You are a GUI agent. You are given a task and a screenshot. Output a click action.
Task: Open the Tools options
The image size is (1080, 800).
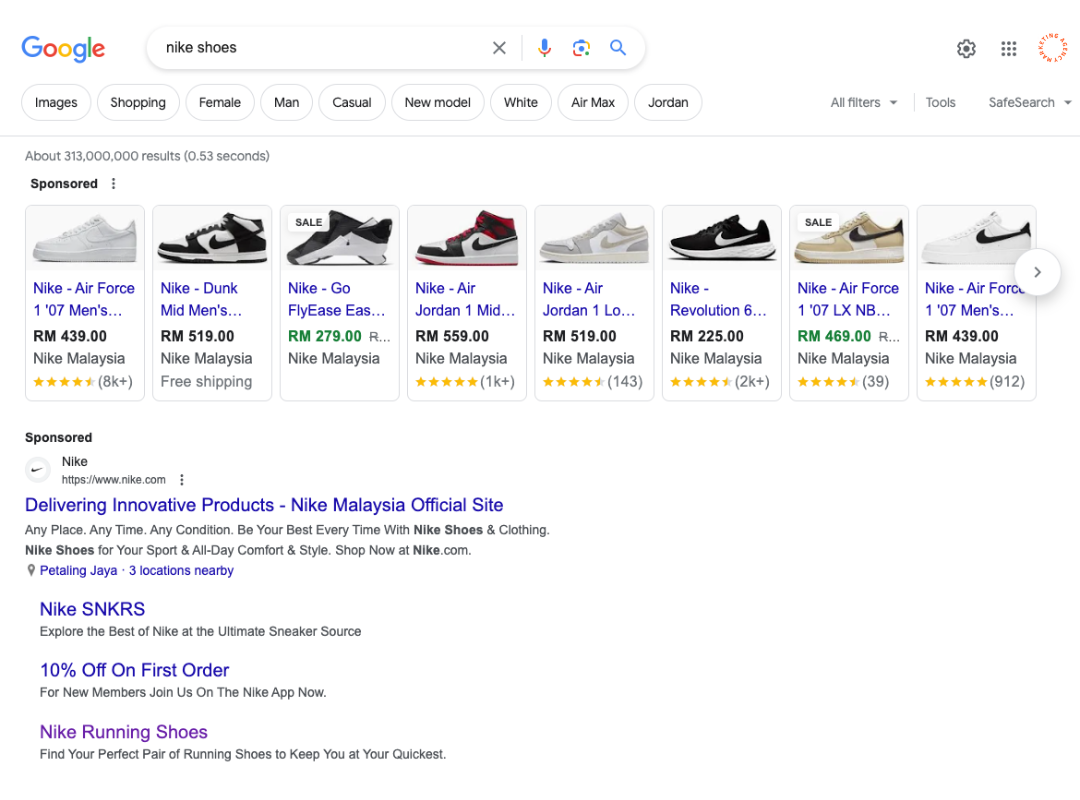[x=940, y=103]
